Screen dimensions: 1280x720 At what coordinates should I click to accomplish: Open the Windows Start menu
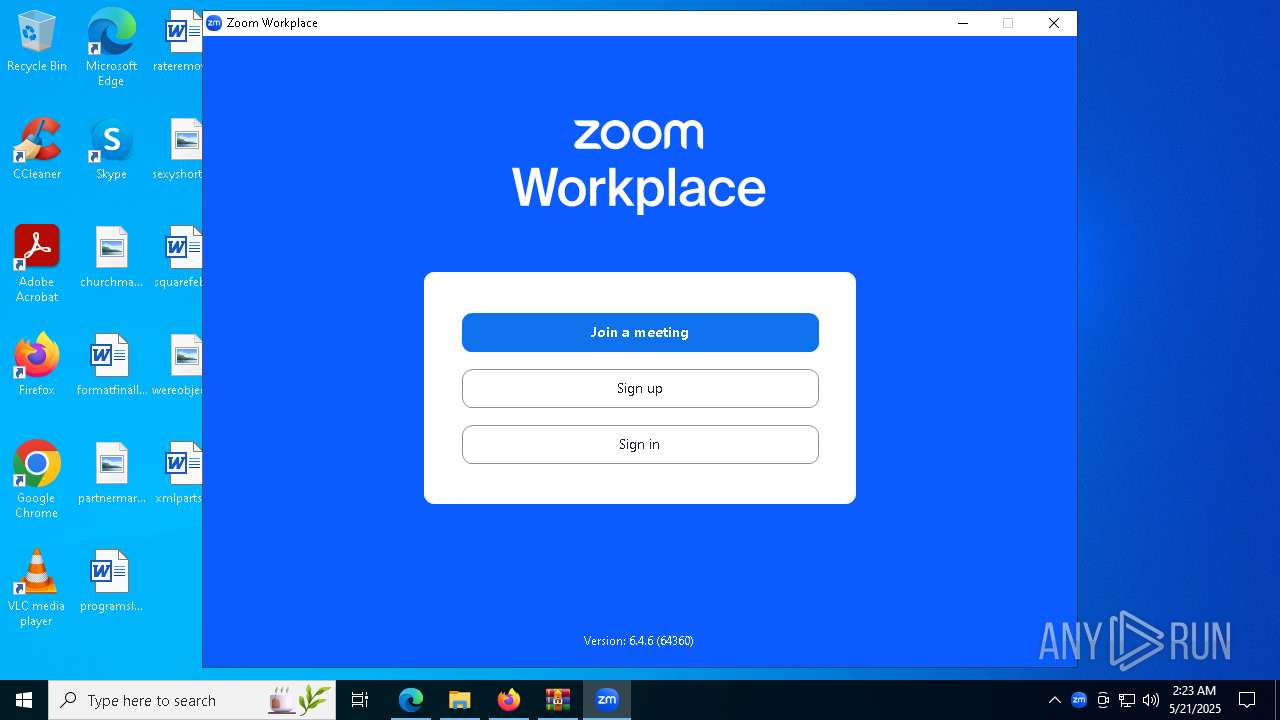24,700
